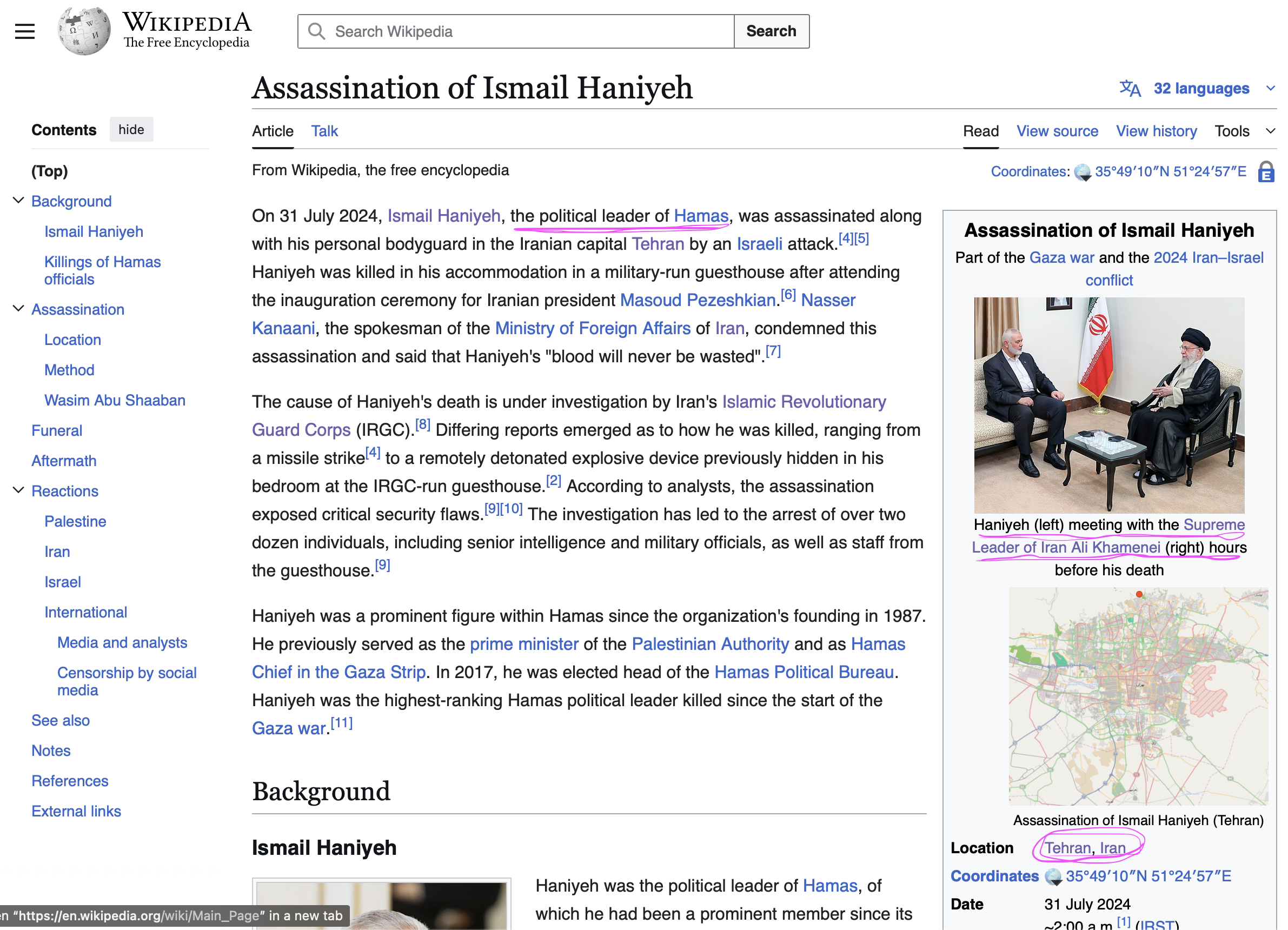Go to Palestine in contents sidebar
Viewport: 1288px width, 930px height.
tap(75, 521)
